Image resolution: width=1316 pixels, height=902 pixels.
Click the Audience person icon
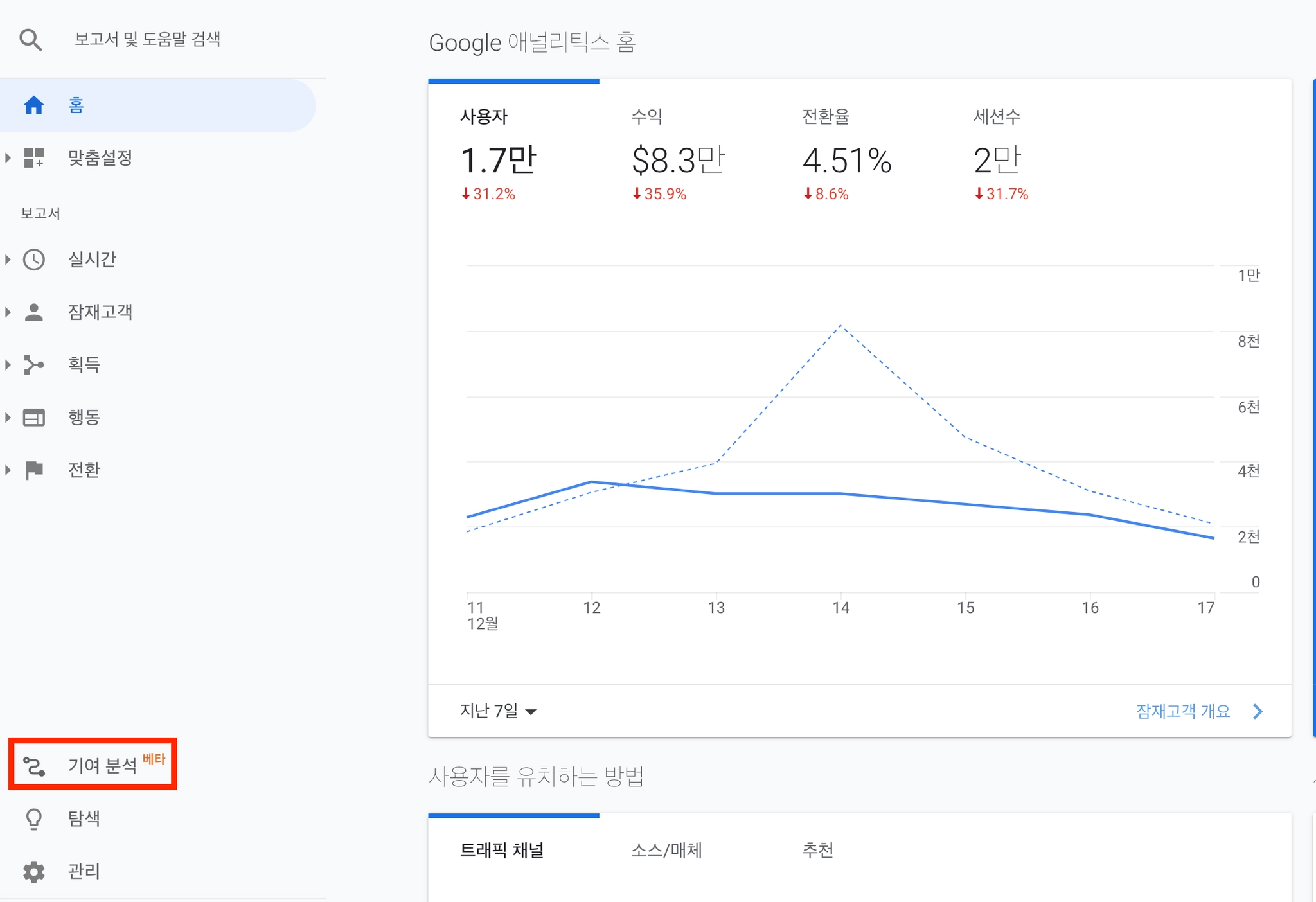(33, 312)
